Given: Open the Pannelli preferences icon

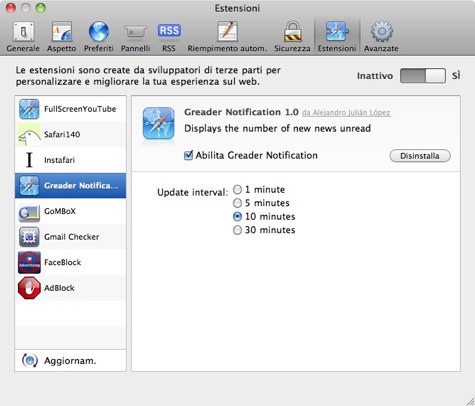Looking at the screenshot, I should click(x=135, y=32).
